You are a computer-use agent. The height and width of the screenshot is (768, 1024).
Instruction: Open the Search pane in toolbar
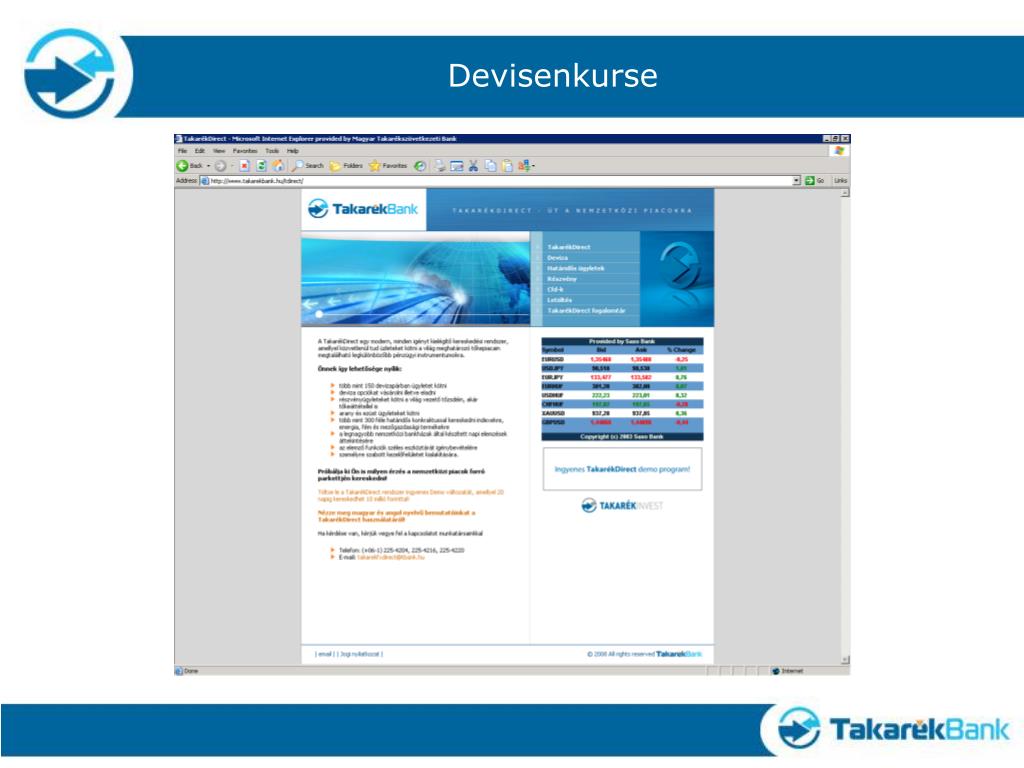(x=308, y=166)
